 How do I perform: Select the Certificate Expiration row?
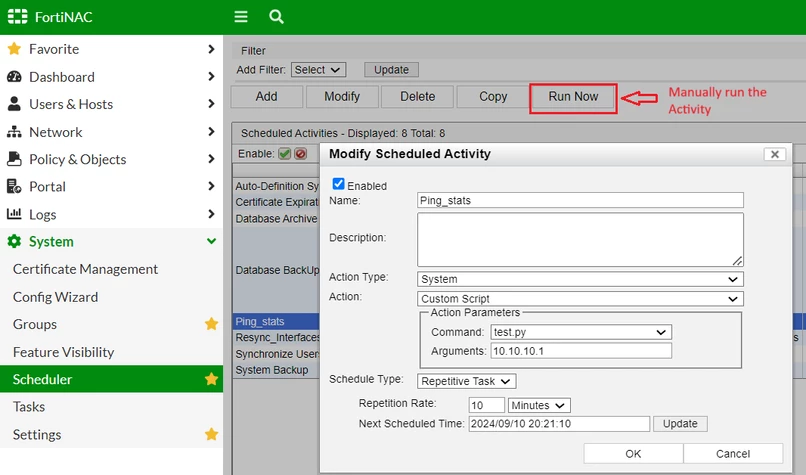(276, 202)
